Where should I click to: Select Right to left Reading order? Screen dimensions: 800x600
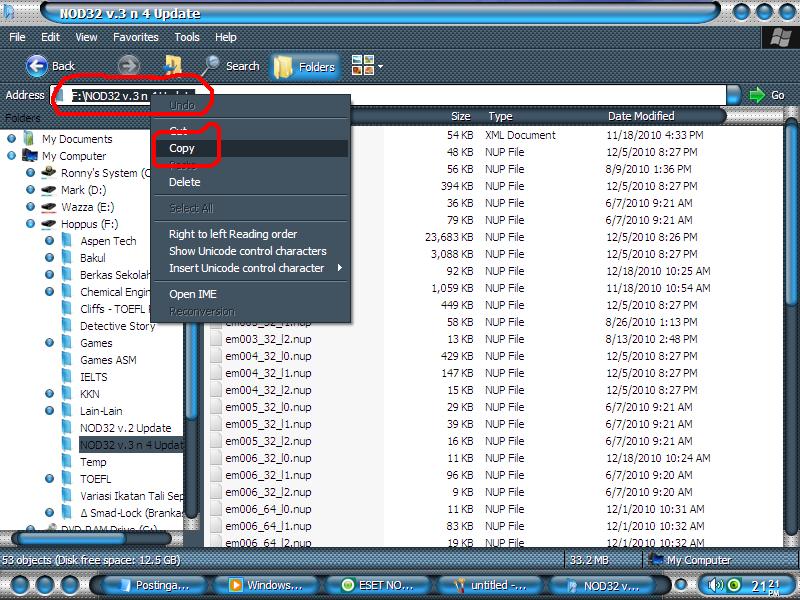(x=251, y=234)
